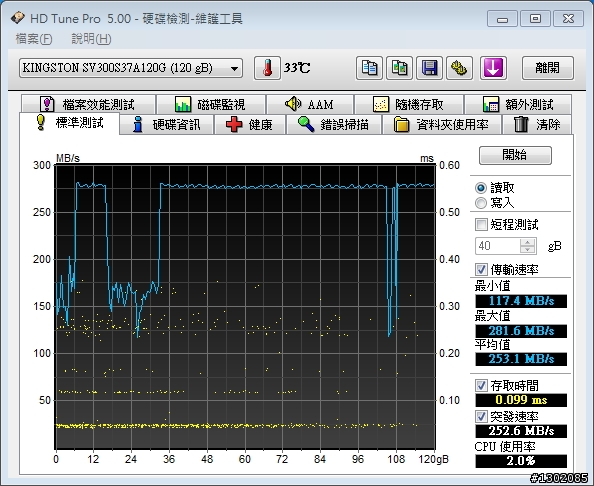Viewport: 594px width, 486px height.
Task: Click the 開始 start button
Action: (515, 155)
